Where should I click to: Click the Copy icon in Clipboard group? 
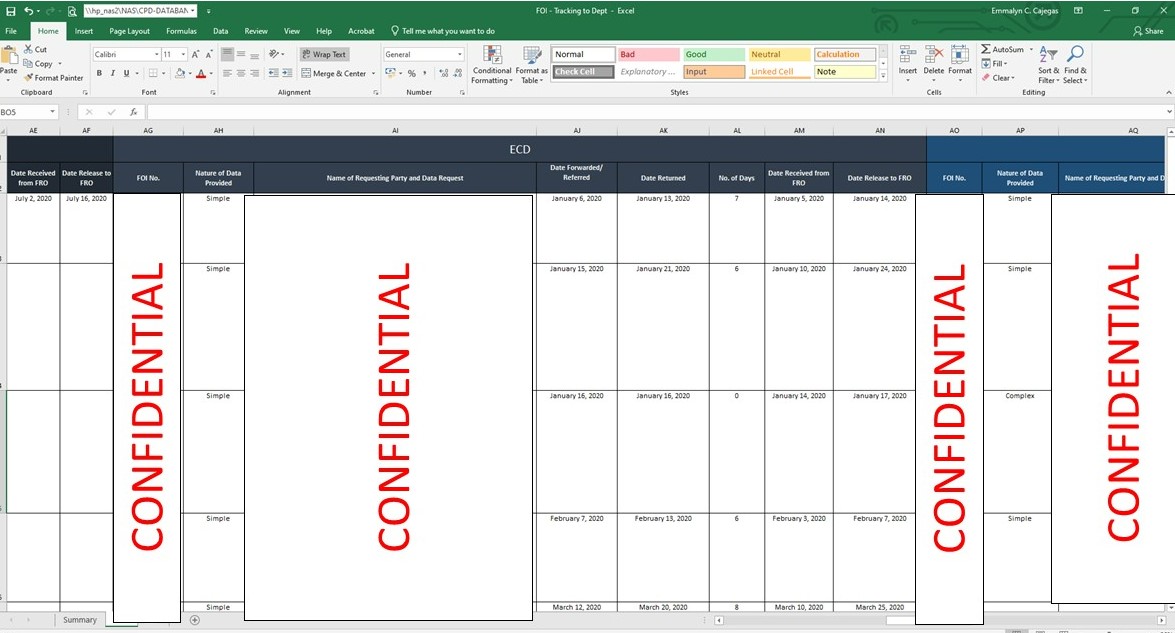(x=28, y=64)
